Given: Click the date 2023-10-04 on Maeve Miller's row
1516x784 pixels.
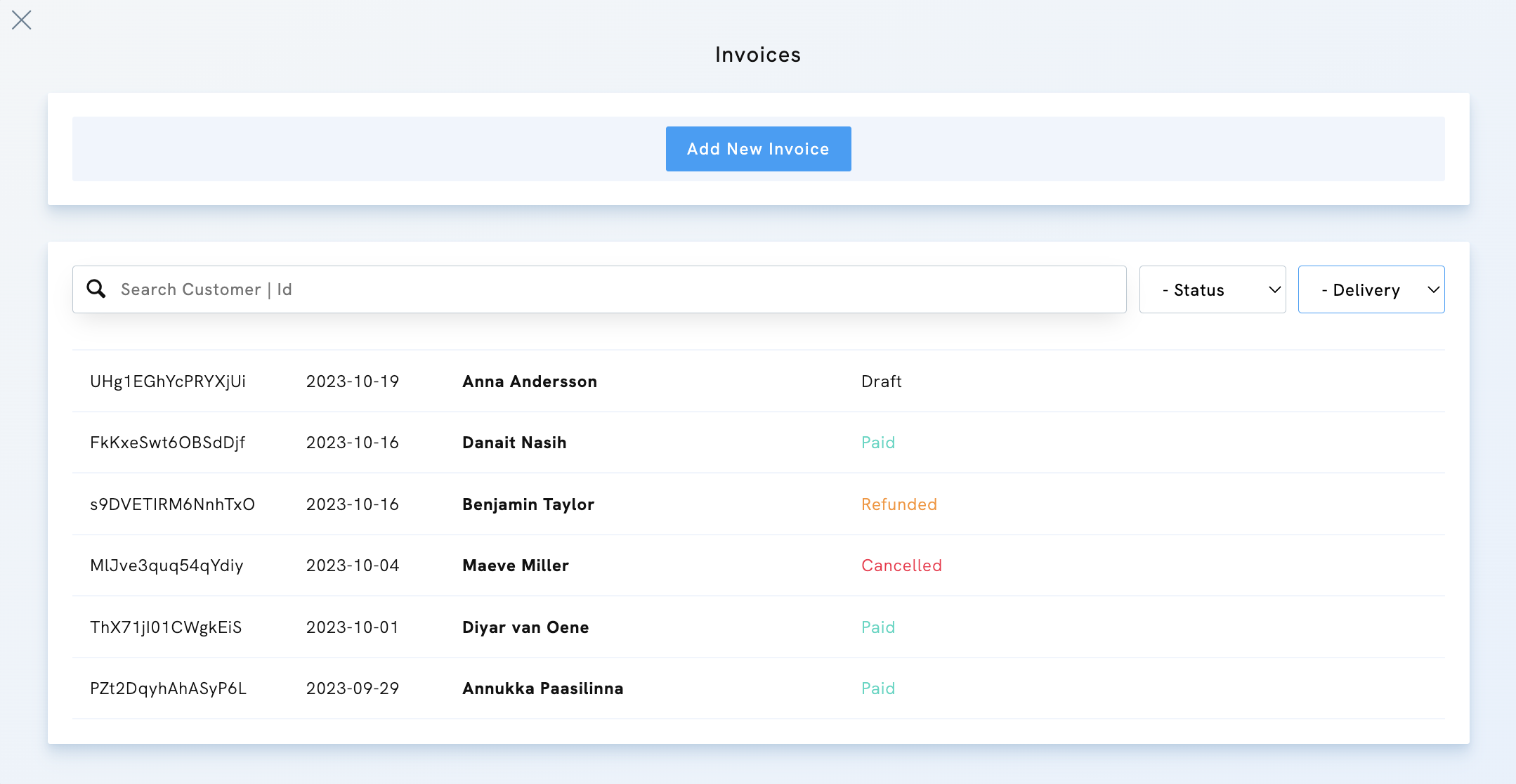Looking at the screenshot, I should (x=353, y=566).
